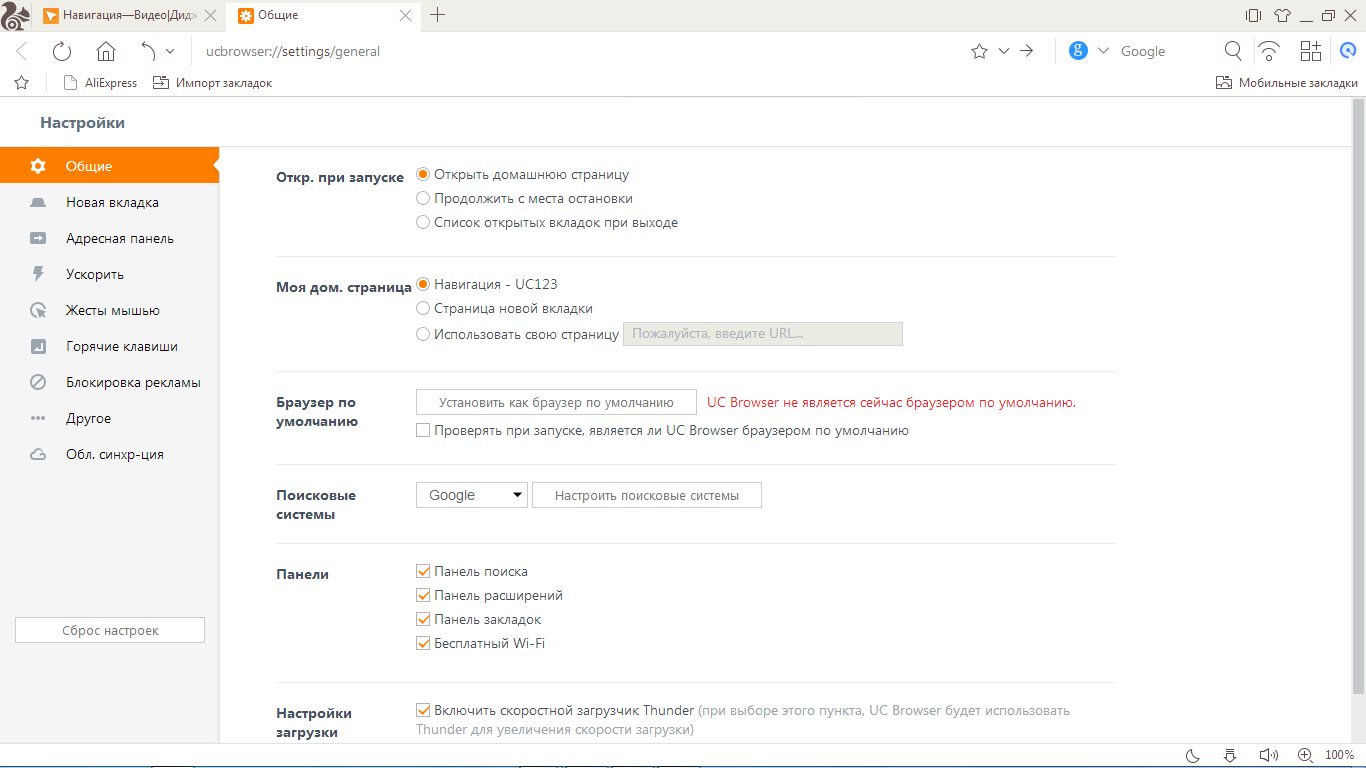Close the Общие tab
This screenshot has width=1366, height=768.
(x=405, y=15)
